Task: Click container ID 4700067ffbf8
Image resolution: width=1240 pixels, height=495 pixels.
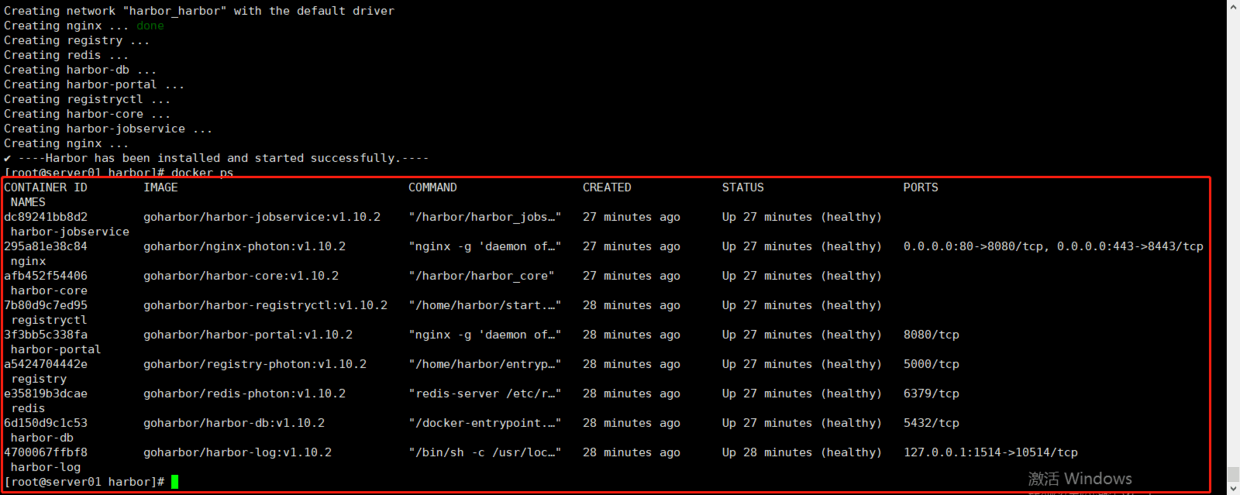Action: pos(46,453)
